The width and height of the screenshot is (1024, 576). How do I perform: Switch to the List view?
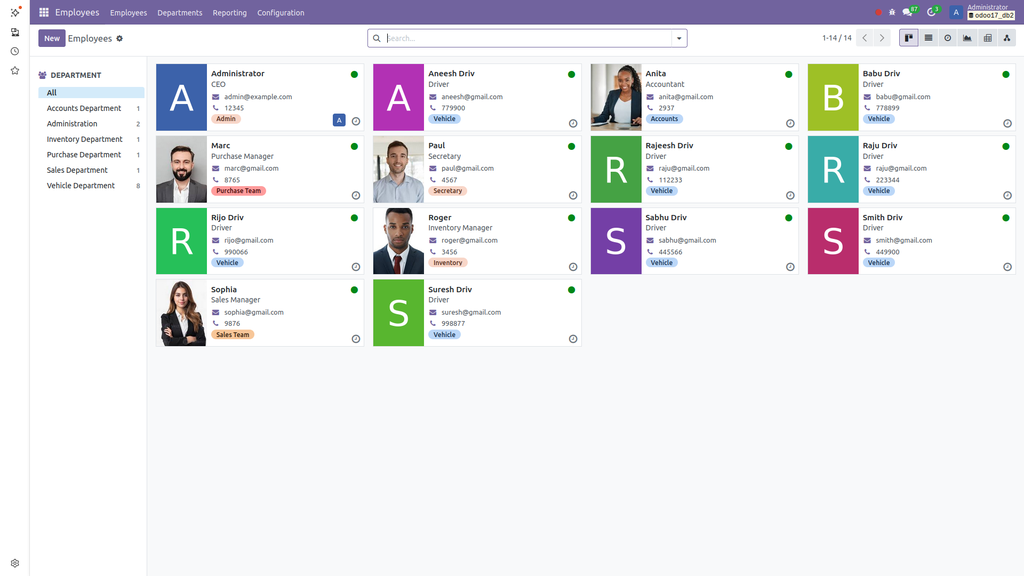pyautogui.click(x=929, y=38)
